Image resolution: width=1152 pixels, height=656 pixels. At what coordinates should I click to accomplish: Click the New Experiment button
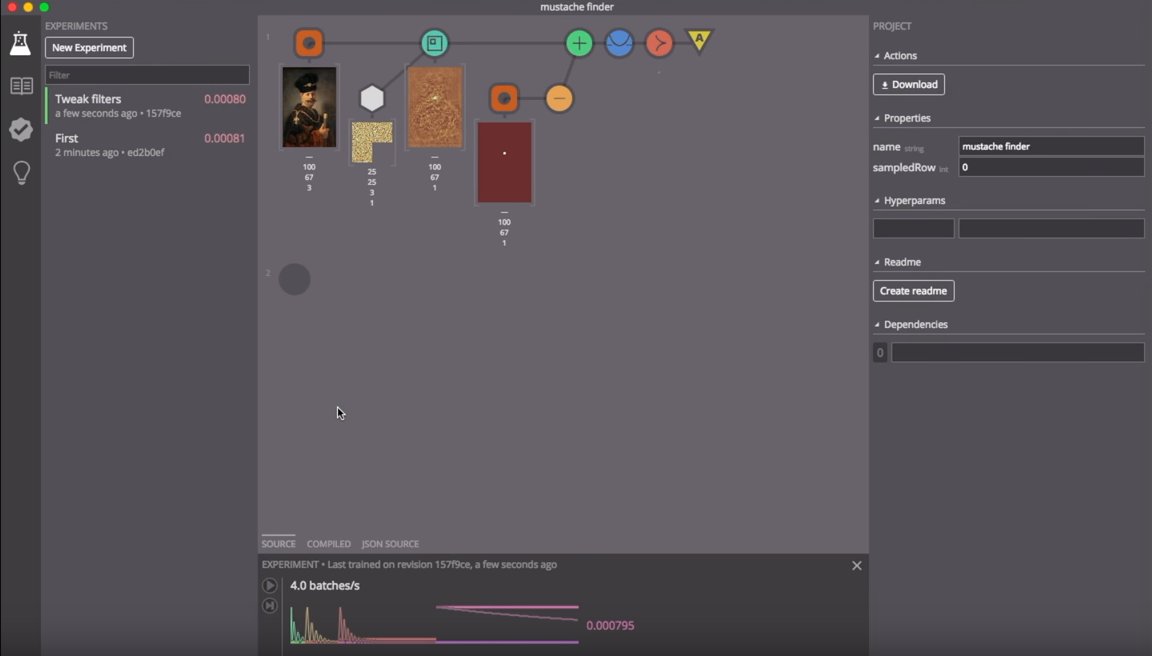click(87, 47)
